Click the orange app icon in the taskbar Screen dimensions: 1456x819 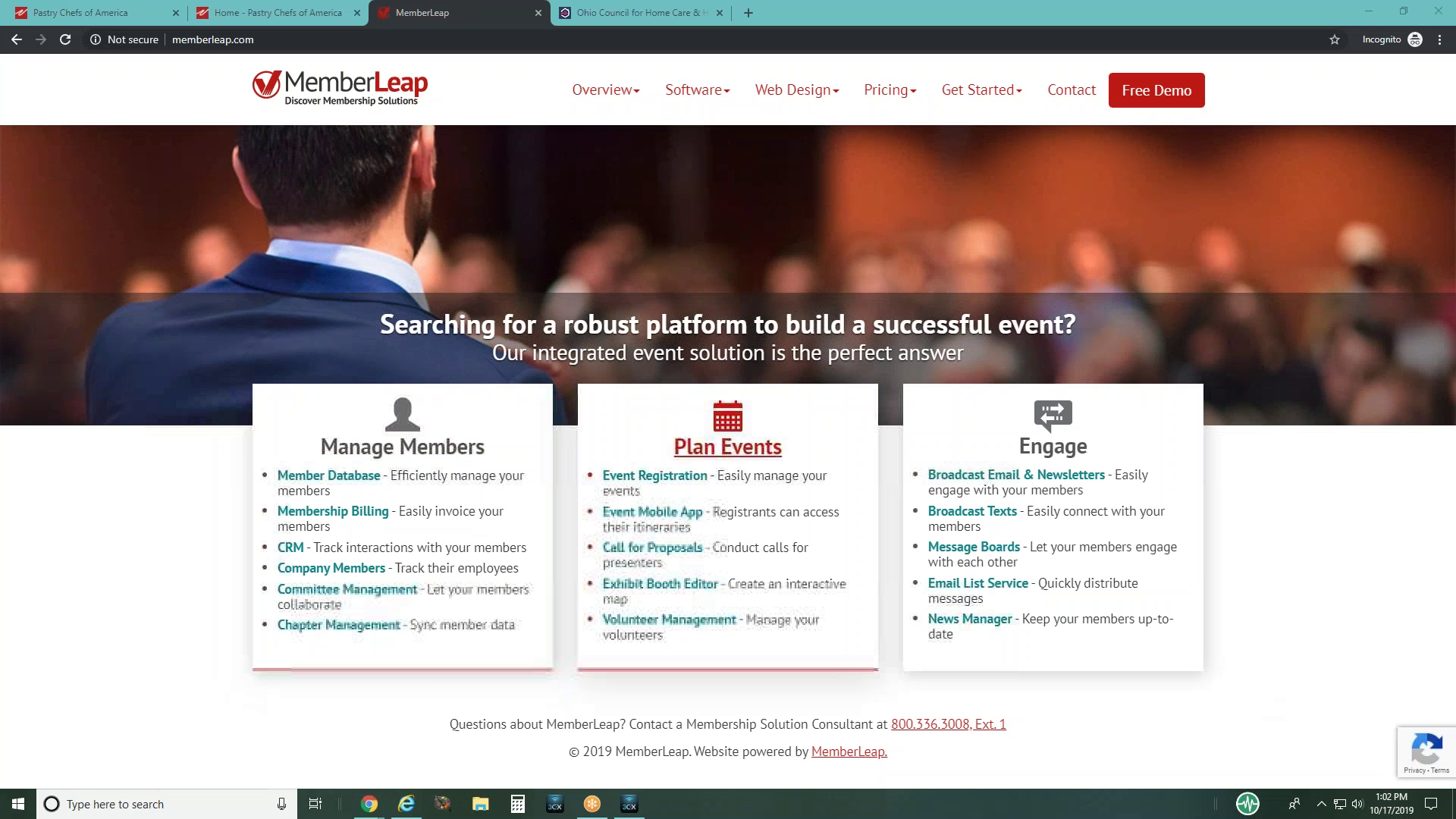coord(592,804)
